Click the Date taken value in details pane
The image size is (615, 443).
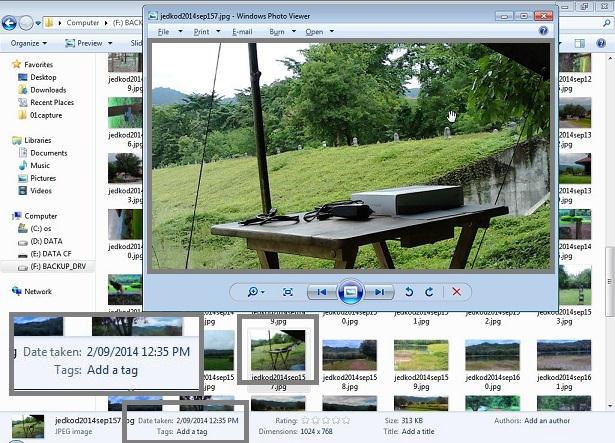207,421
